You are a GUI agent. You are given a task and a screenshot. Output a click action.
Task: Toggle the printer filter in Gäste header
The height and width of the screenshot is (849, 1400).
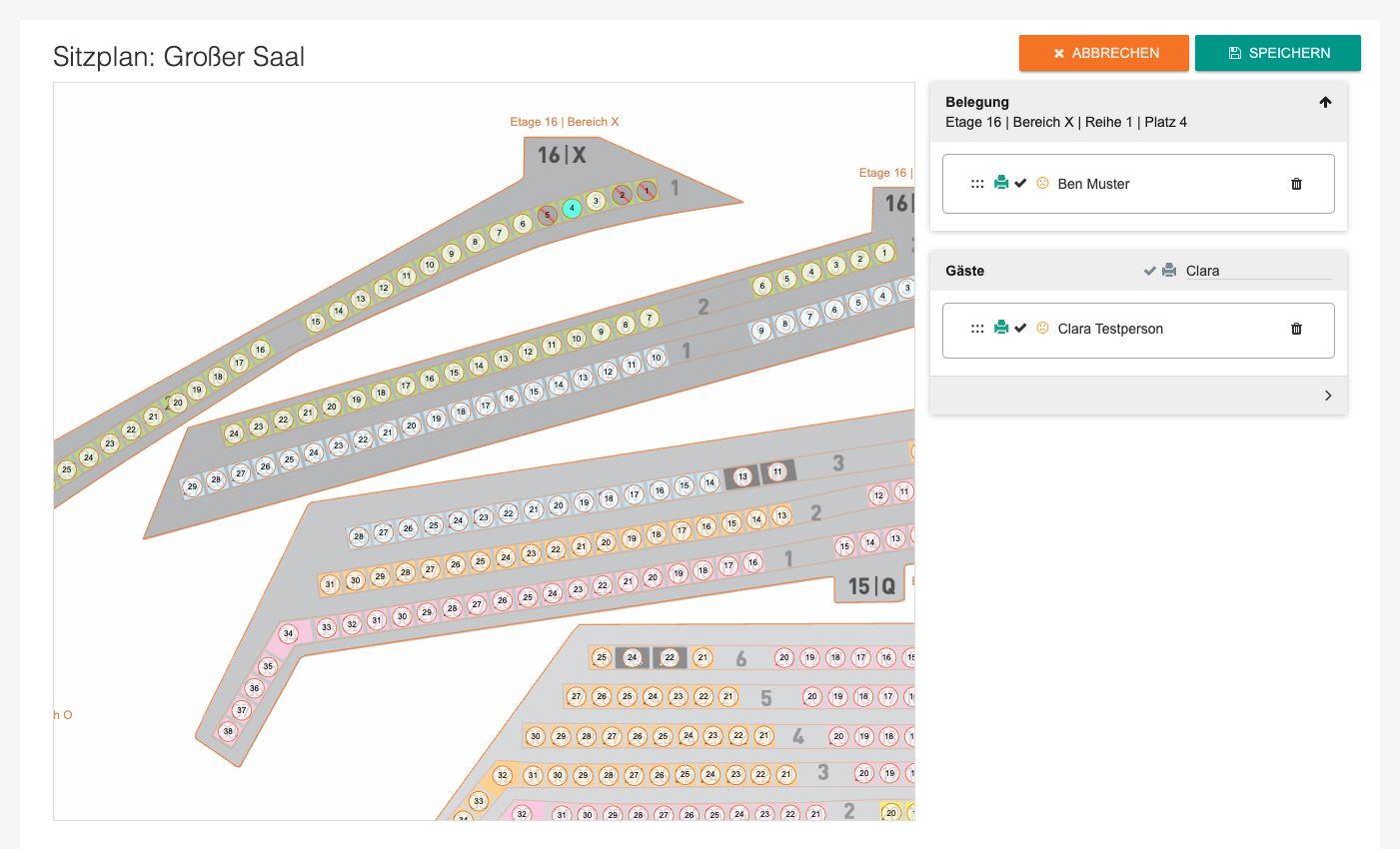click(1168, 271)
